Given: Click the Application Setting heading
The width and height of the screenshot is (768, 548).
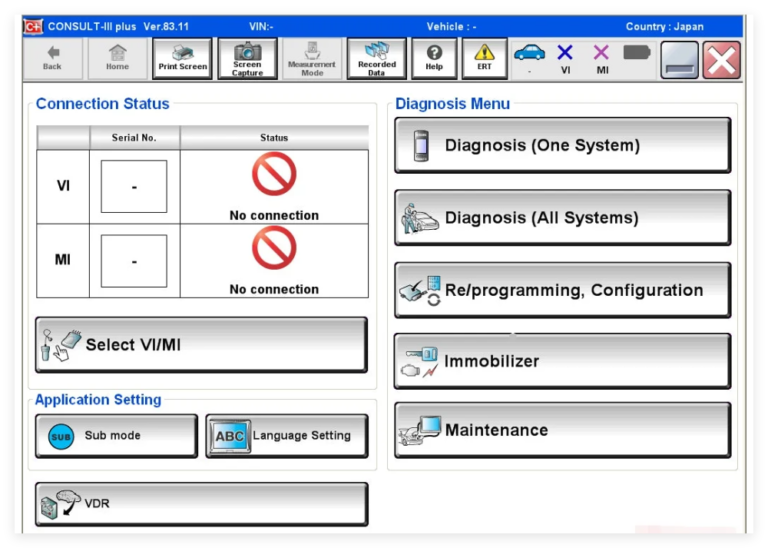Looking at the screenshot, I should (98, 400).
